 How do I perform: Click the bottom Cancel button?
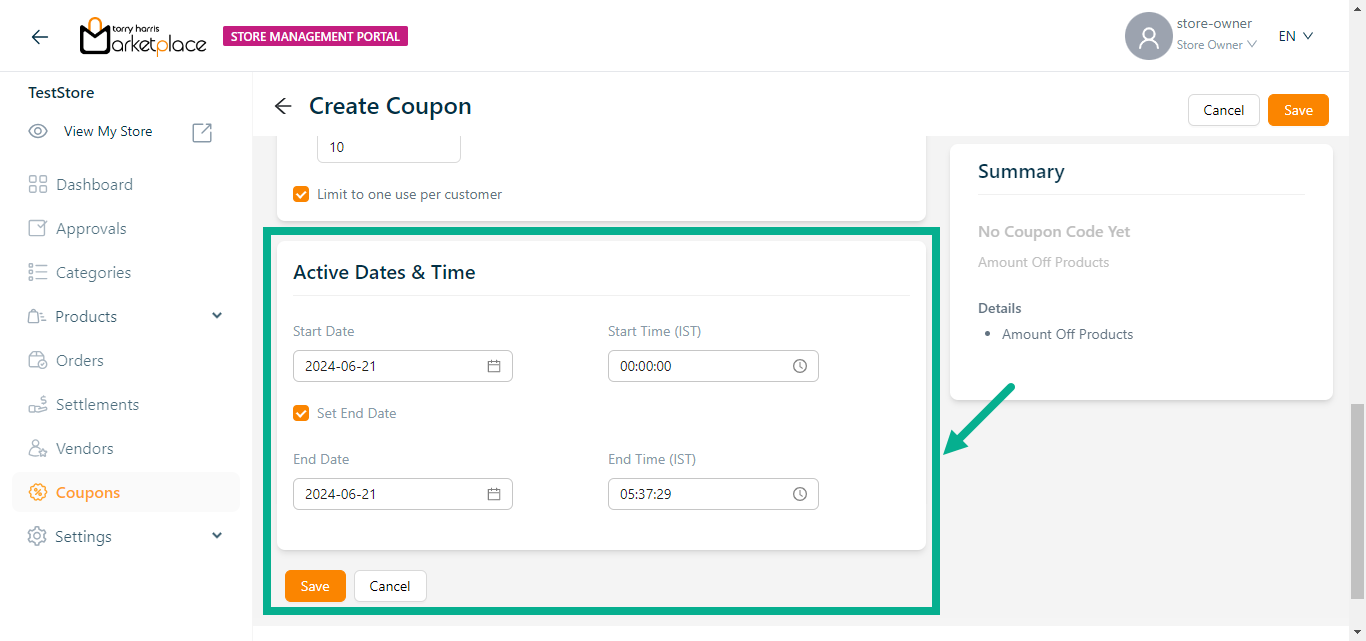tap(390, 586)
